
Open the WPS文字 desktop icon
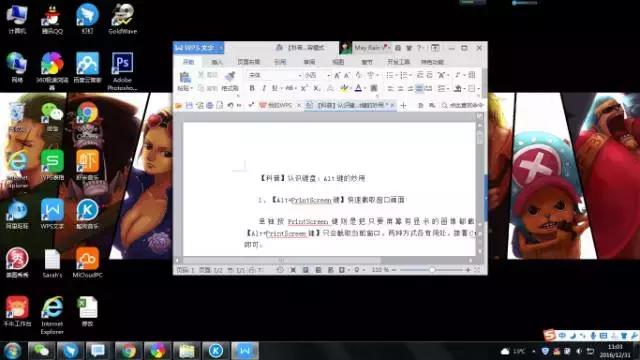coord(52,214)
